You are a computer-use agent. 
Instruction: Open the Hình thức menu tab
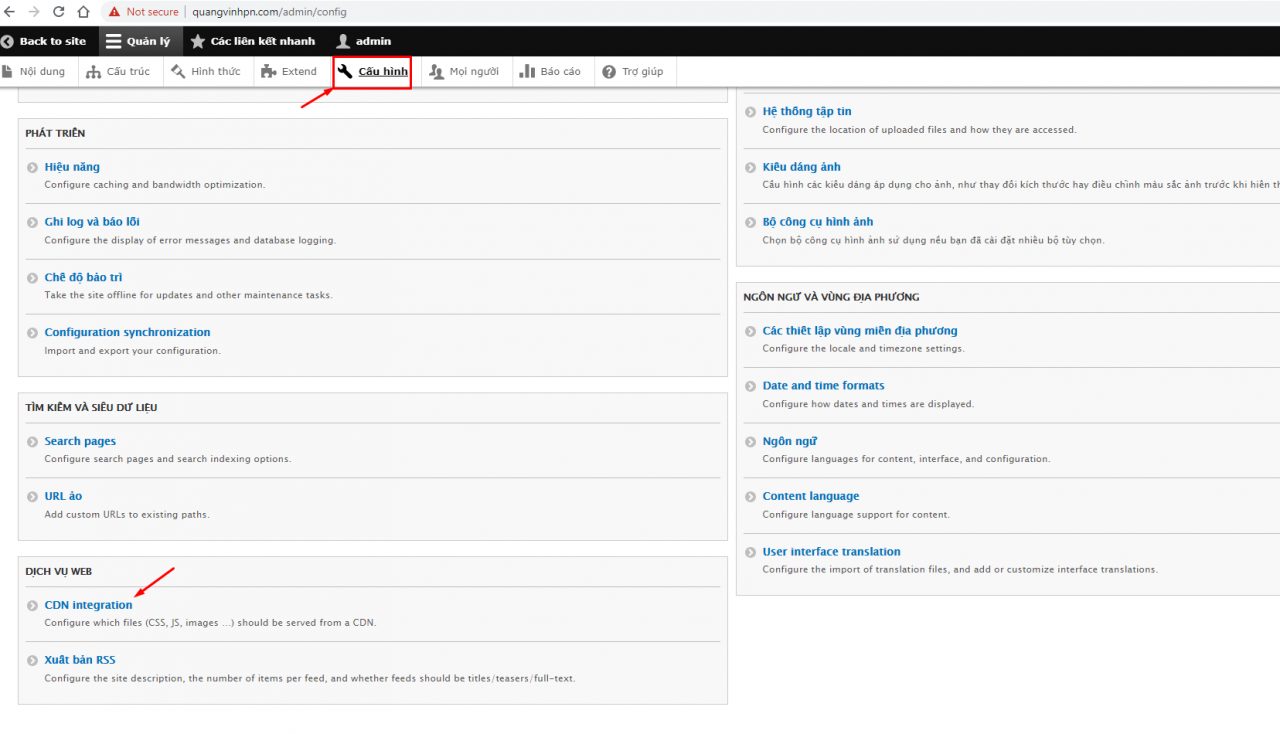pyautogui.click(x=206, y=72)
